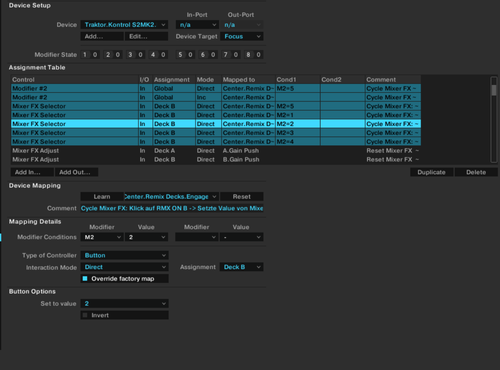Select the Mixer FX Adjust Deck B row
This screenshot has height=370, width=500.
pyautogui.click(x=216, y=159)
